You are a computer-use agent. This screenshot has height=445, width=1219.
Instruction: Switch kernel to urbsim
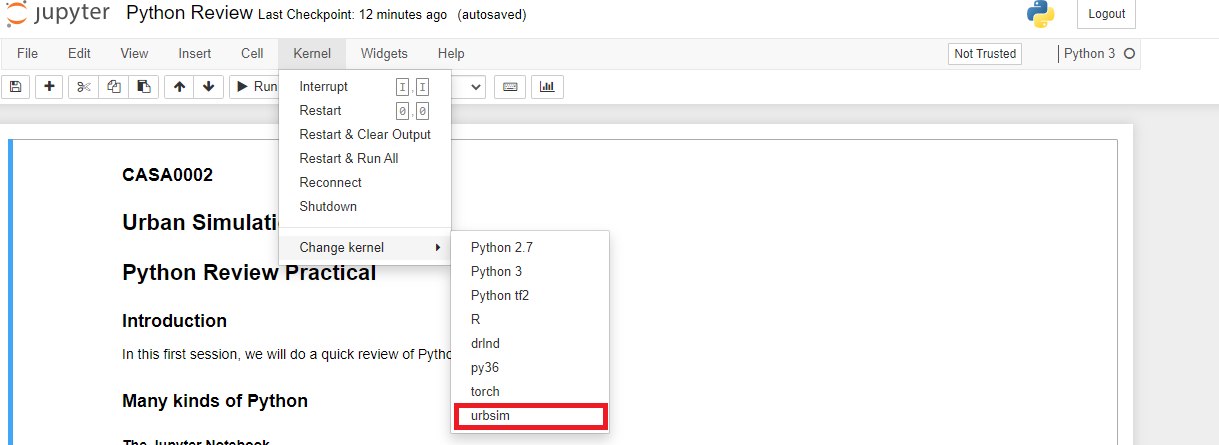click(x=530, y=416)
